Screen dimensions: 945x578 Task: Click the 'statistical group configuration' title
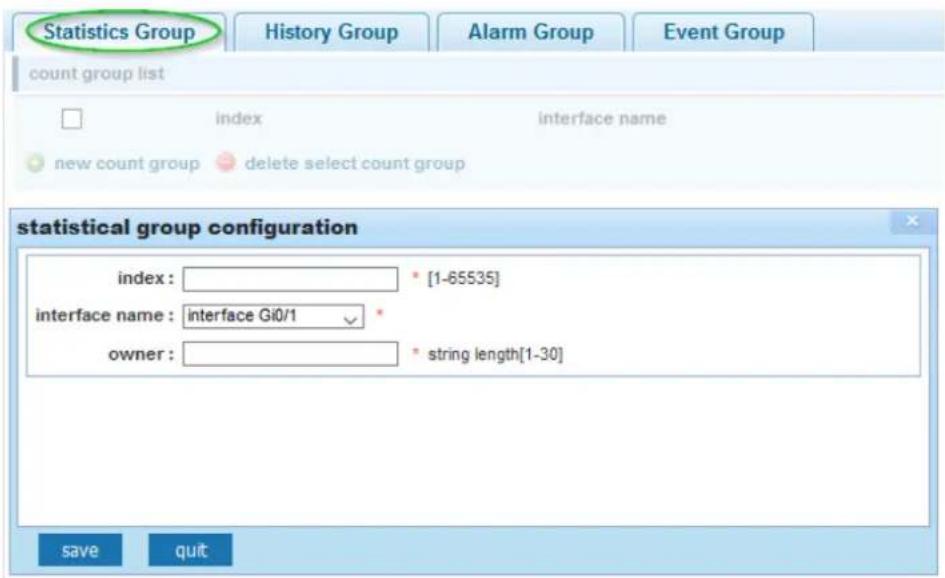pos(187,227)
